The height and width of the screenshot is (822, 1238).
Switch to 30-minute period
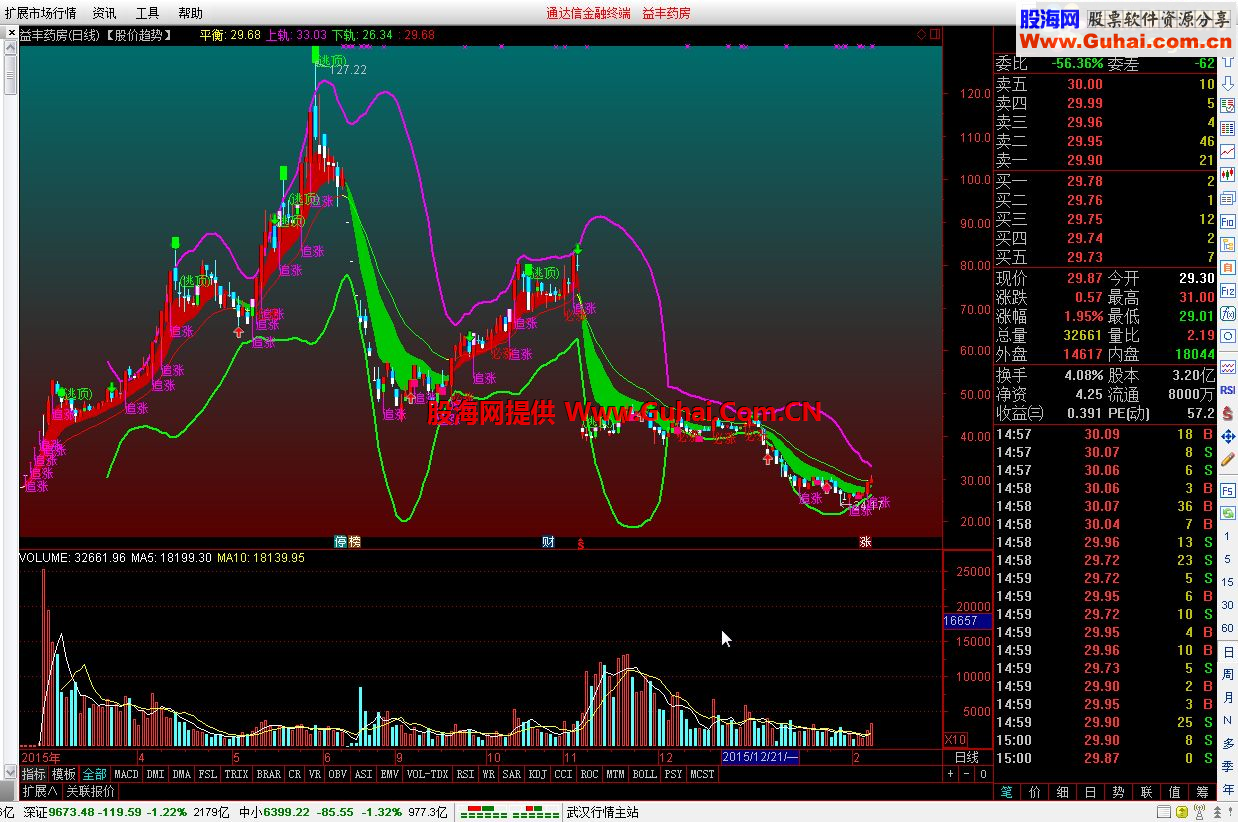tap(1227, 605)
